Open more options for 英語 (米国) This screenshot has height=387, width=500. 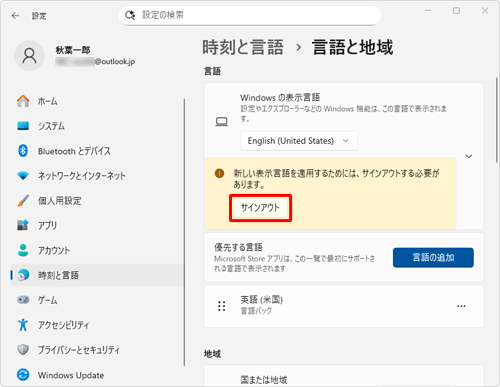pyautogui.click(x=461, y=306)
